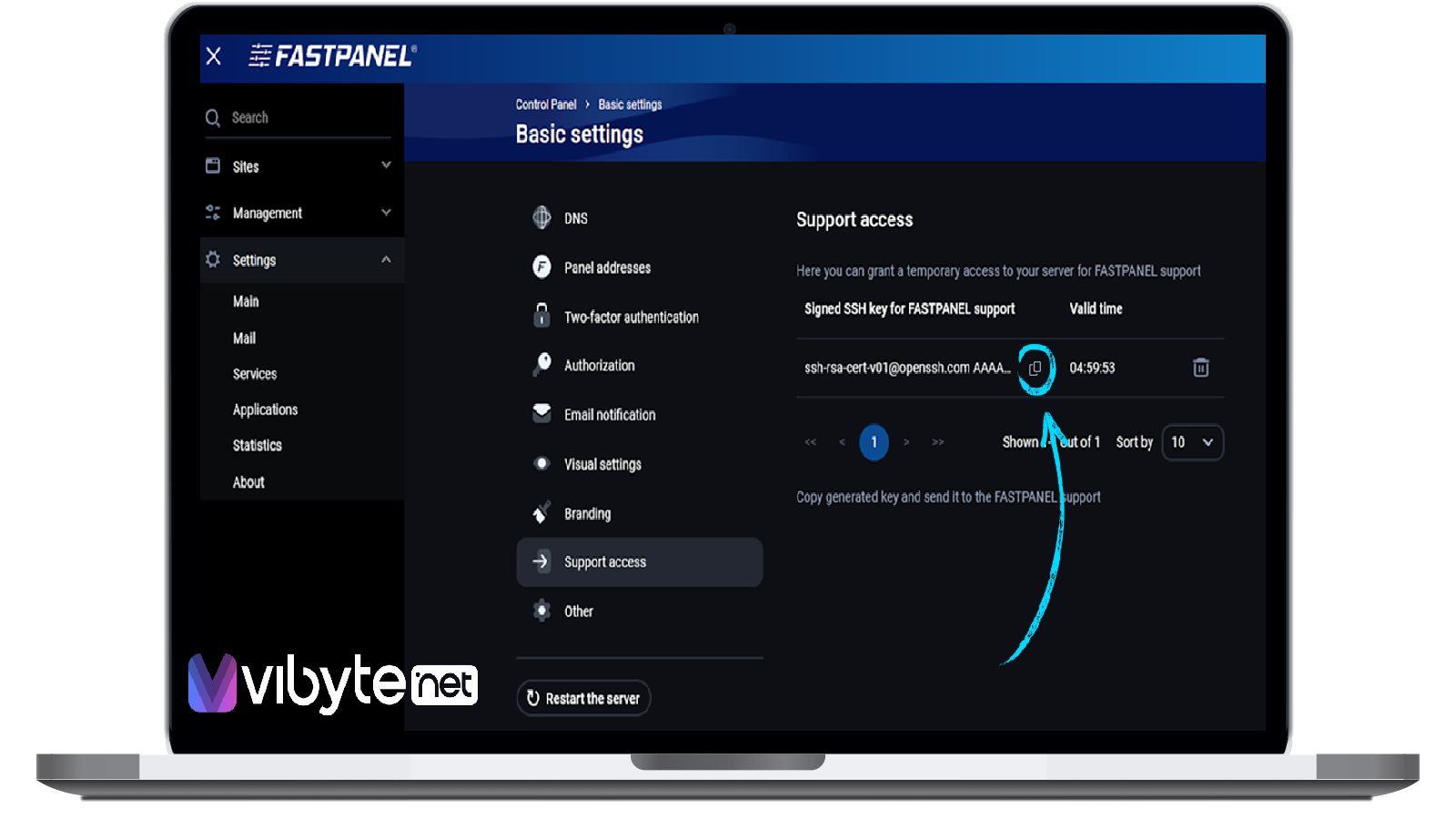The image size is (1456, 819).
Task: Collapse the Settings section
Action: [386, 259]
